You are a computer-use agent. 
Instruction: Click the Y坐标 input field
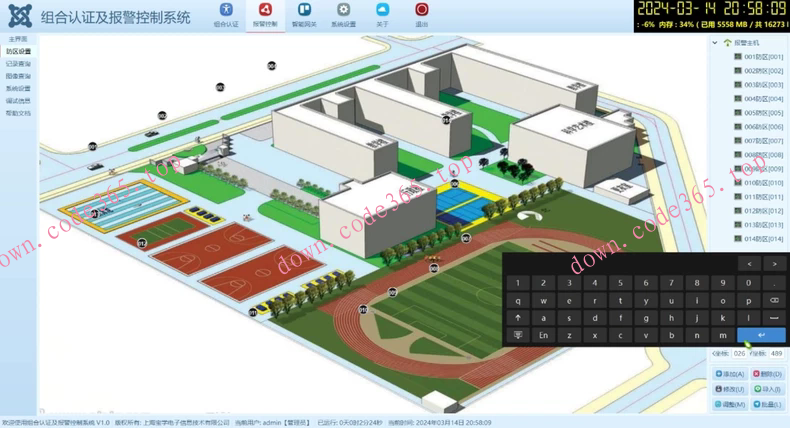pyautogui.click(x=776, y=353)
